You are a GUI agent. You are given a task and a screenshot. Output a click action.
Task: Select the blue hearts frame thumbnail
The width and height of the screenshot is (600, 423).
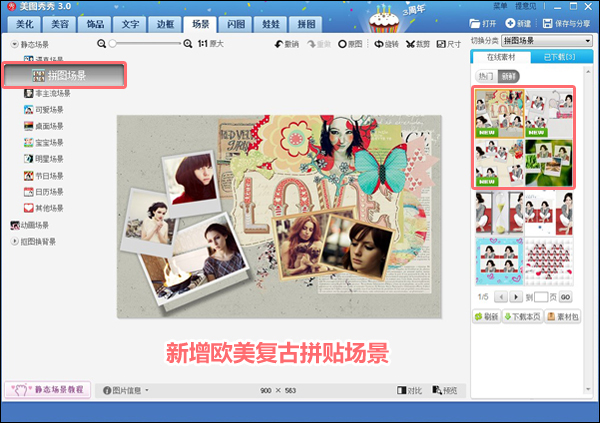499,261
